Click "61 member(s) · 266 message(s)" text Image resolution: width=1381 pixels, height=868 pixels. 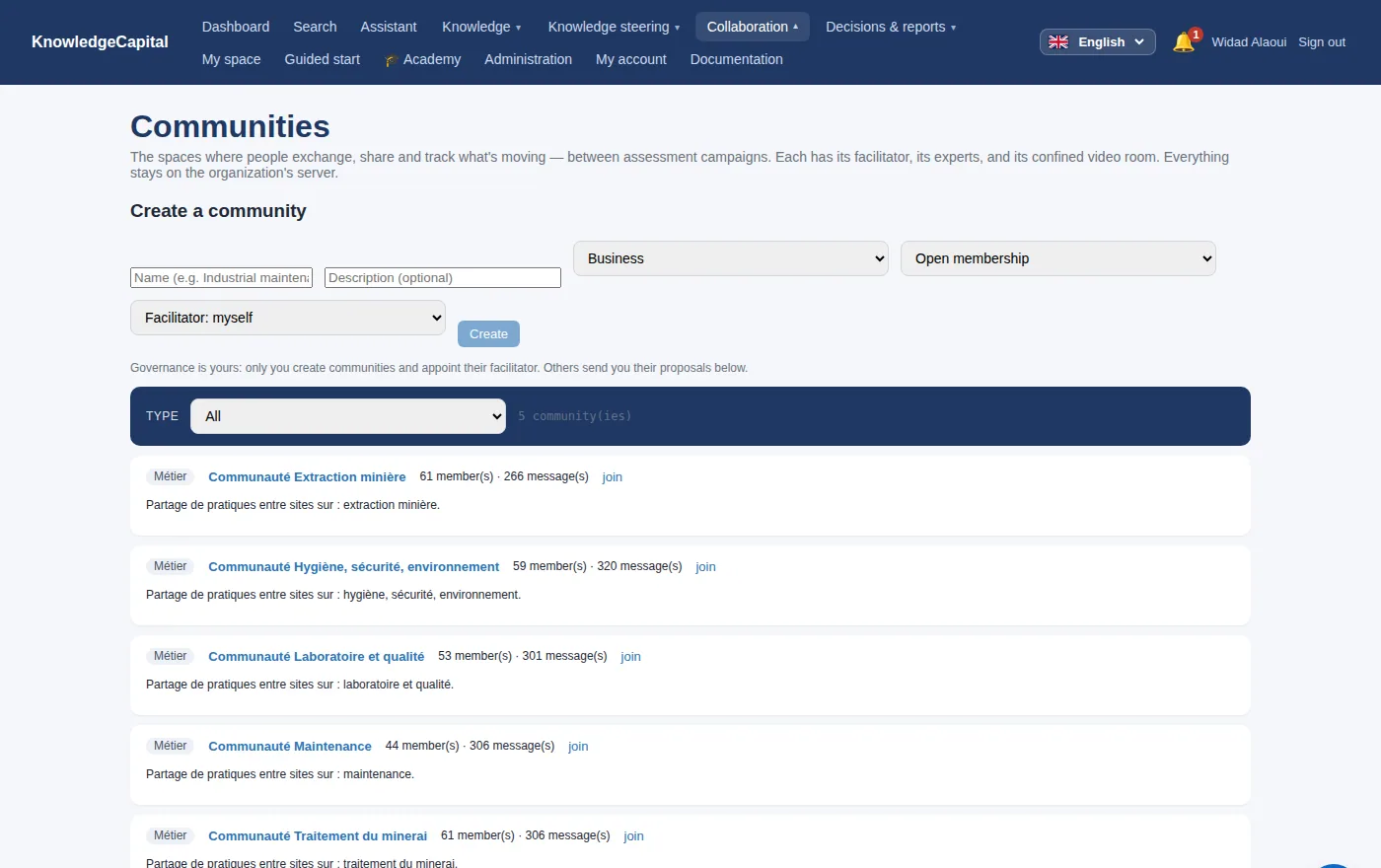pos(504,476)
